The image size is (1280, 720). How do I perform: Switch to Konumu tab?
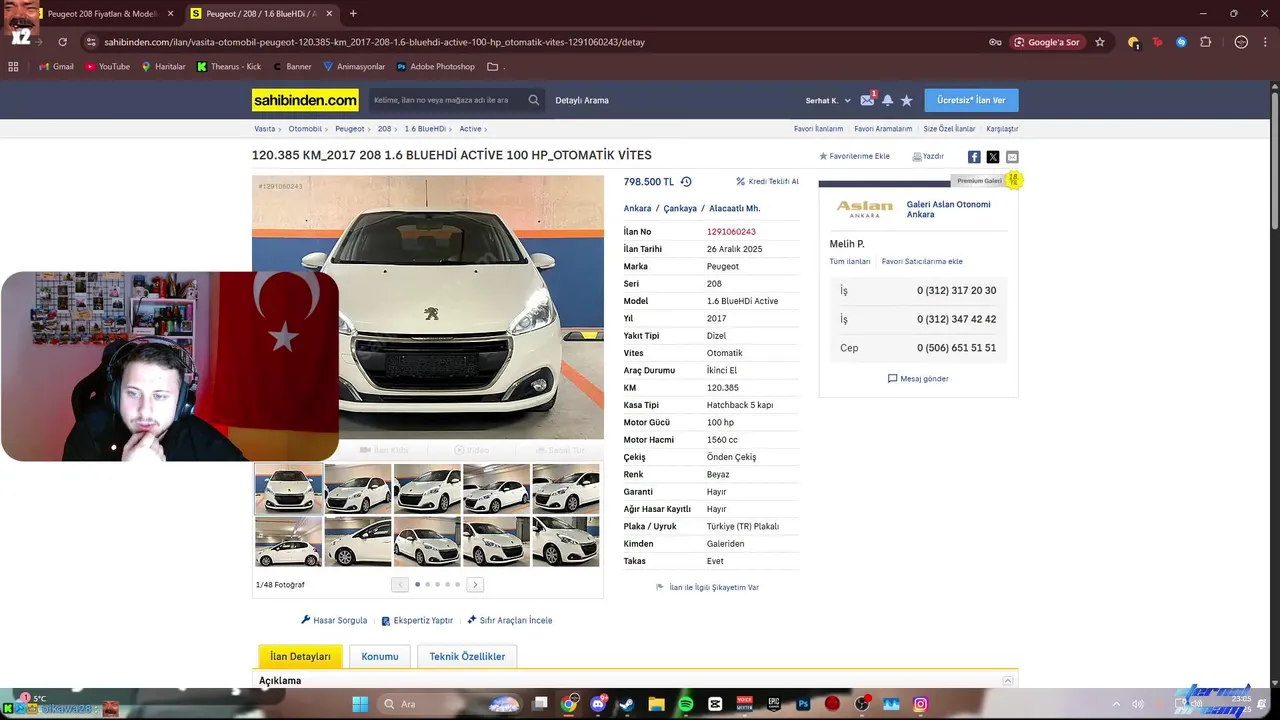coord(380,656)
